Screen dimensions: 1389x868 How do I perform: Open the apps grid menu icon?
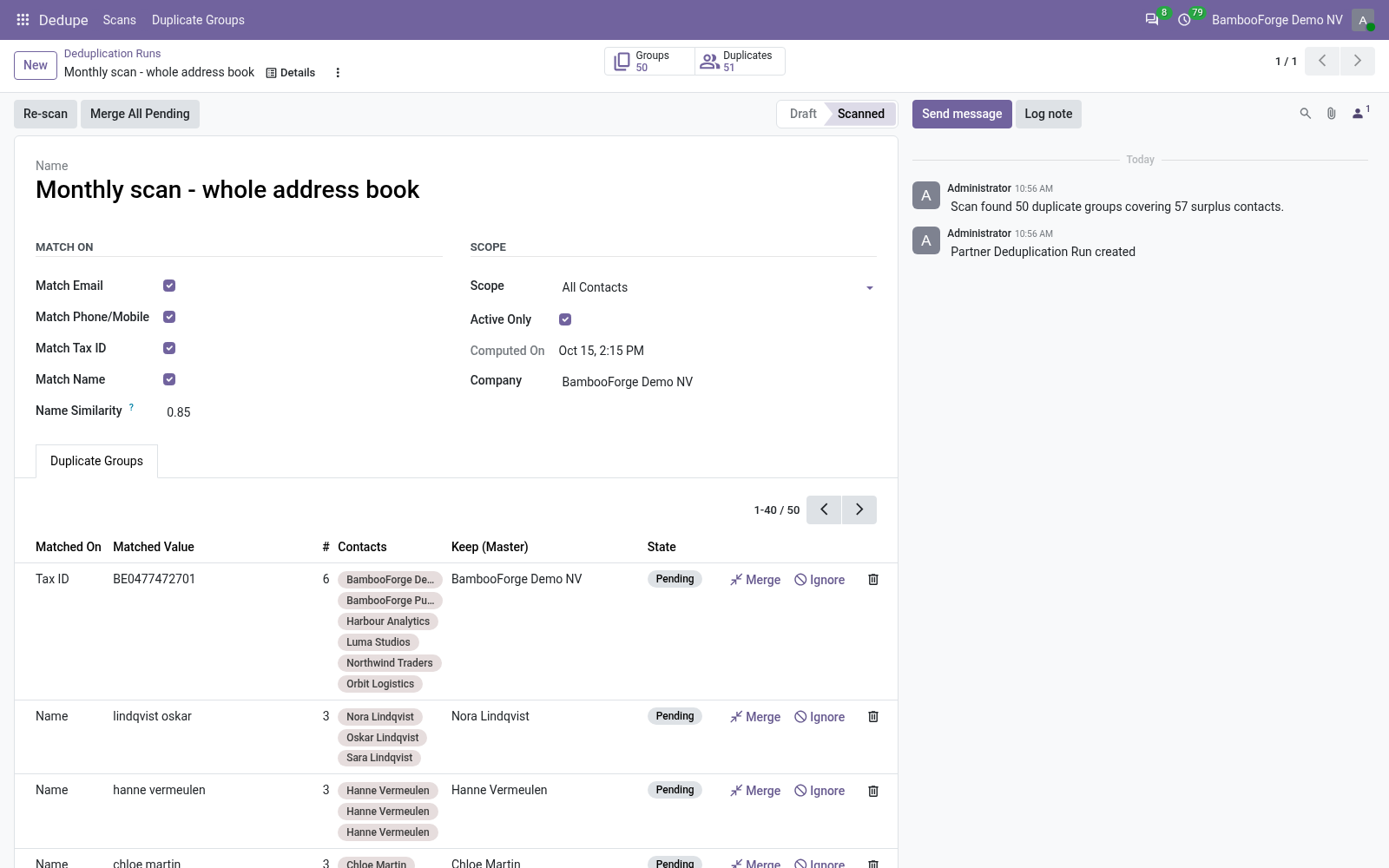coord(23,19)
